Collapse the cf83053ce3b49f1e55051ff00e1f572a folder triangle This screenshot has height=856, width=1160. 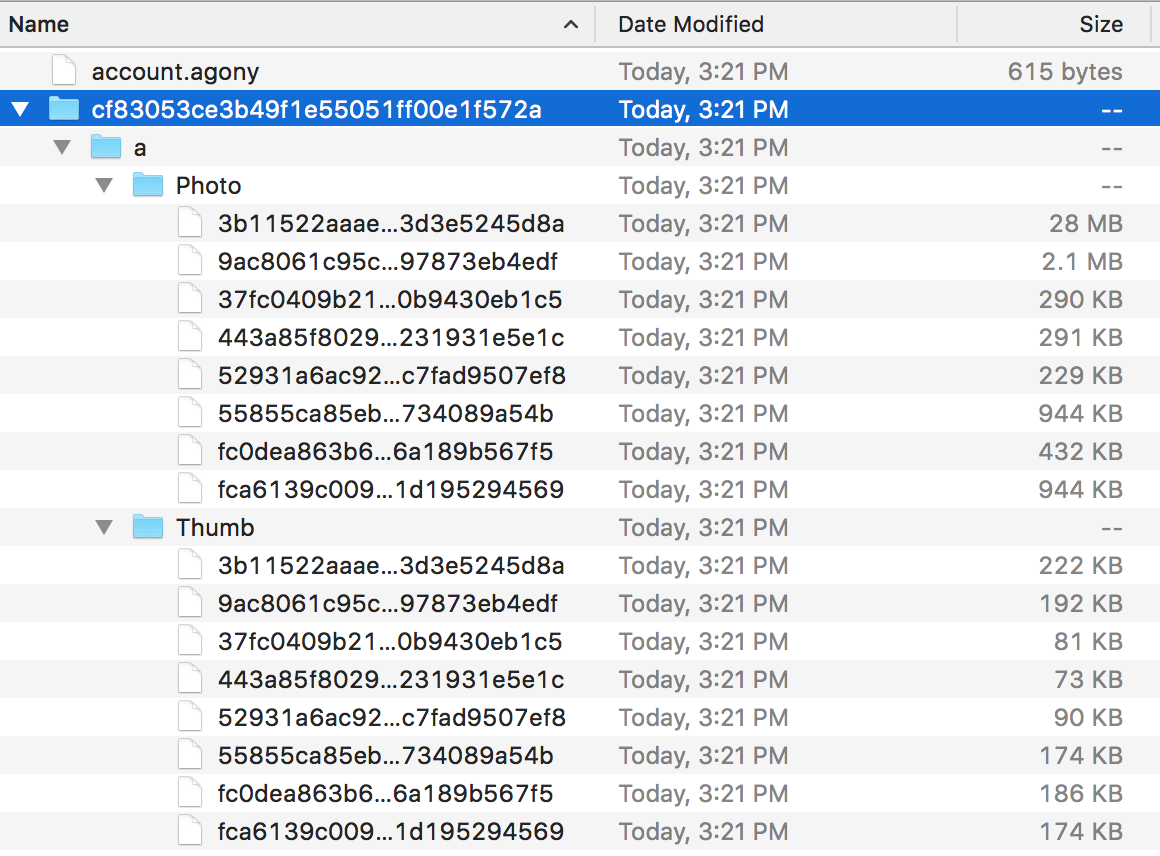click(x=20, y=110)
